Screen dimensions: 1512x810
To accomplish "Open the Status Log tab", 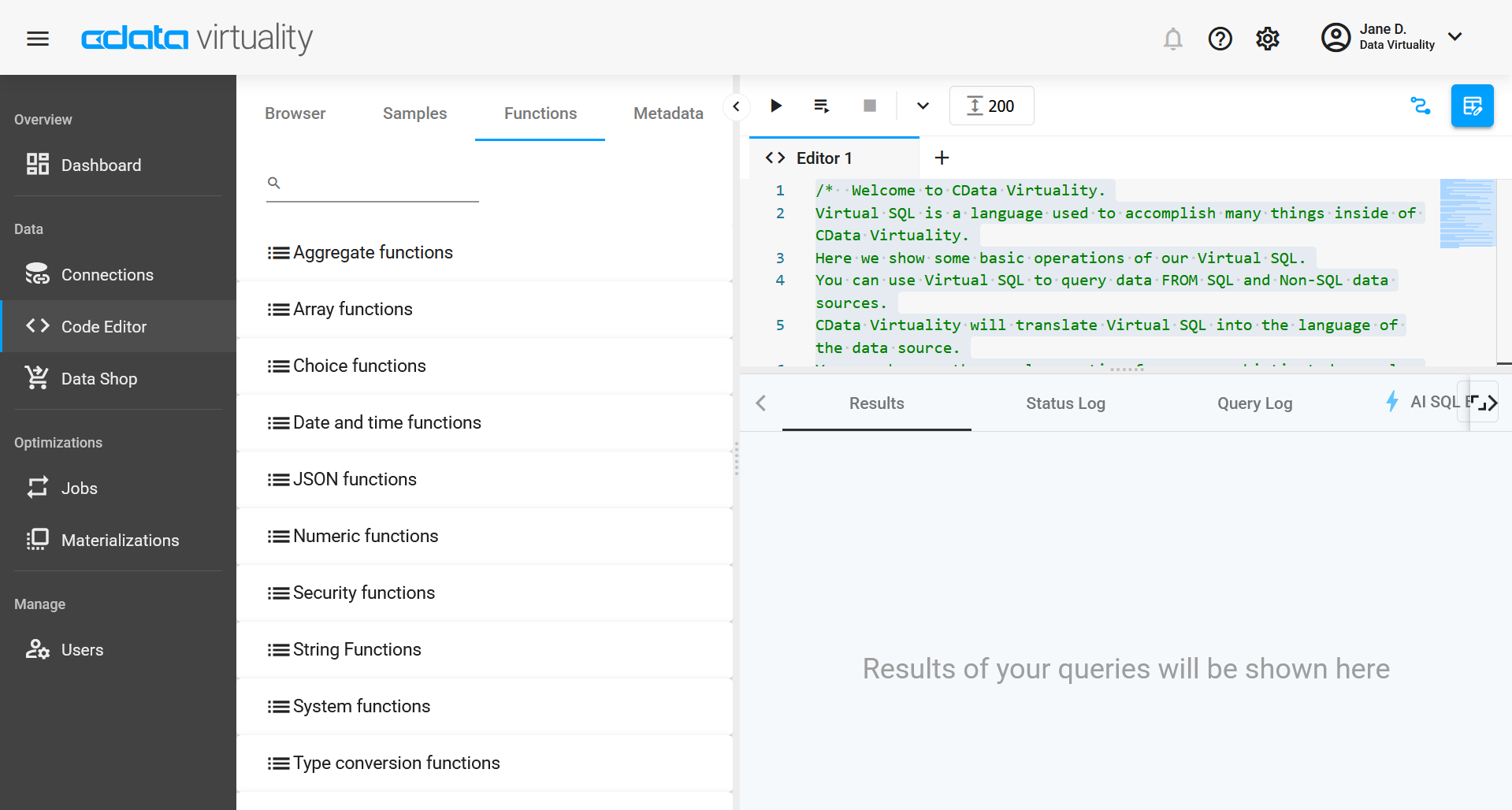I will pyautogui.click(x=1065, y=403).
